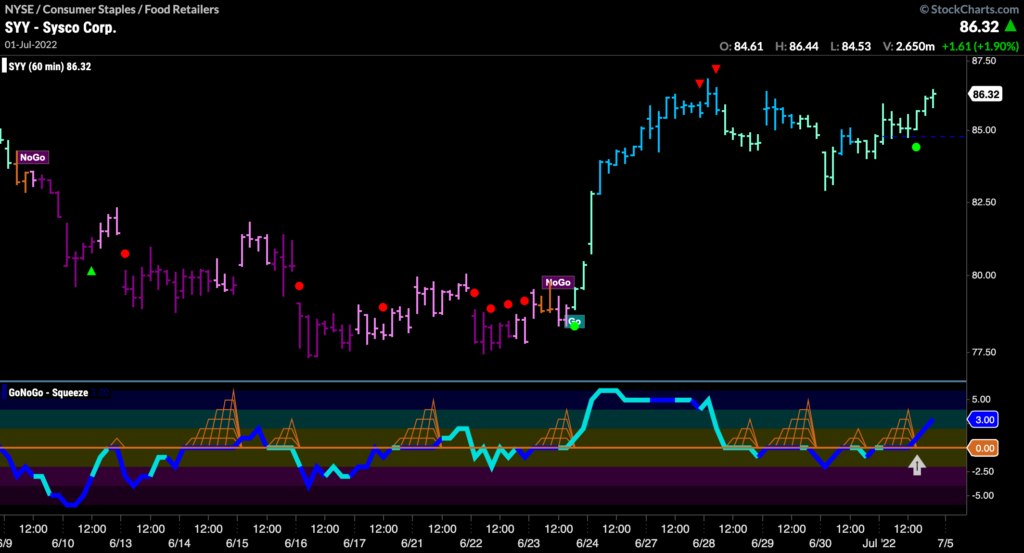Click the 6/22 date on the time axis
This screenshot has height=553, width=1024.
(x=471, y=543)
